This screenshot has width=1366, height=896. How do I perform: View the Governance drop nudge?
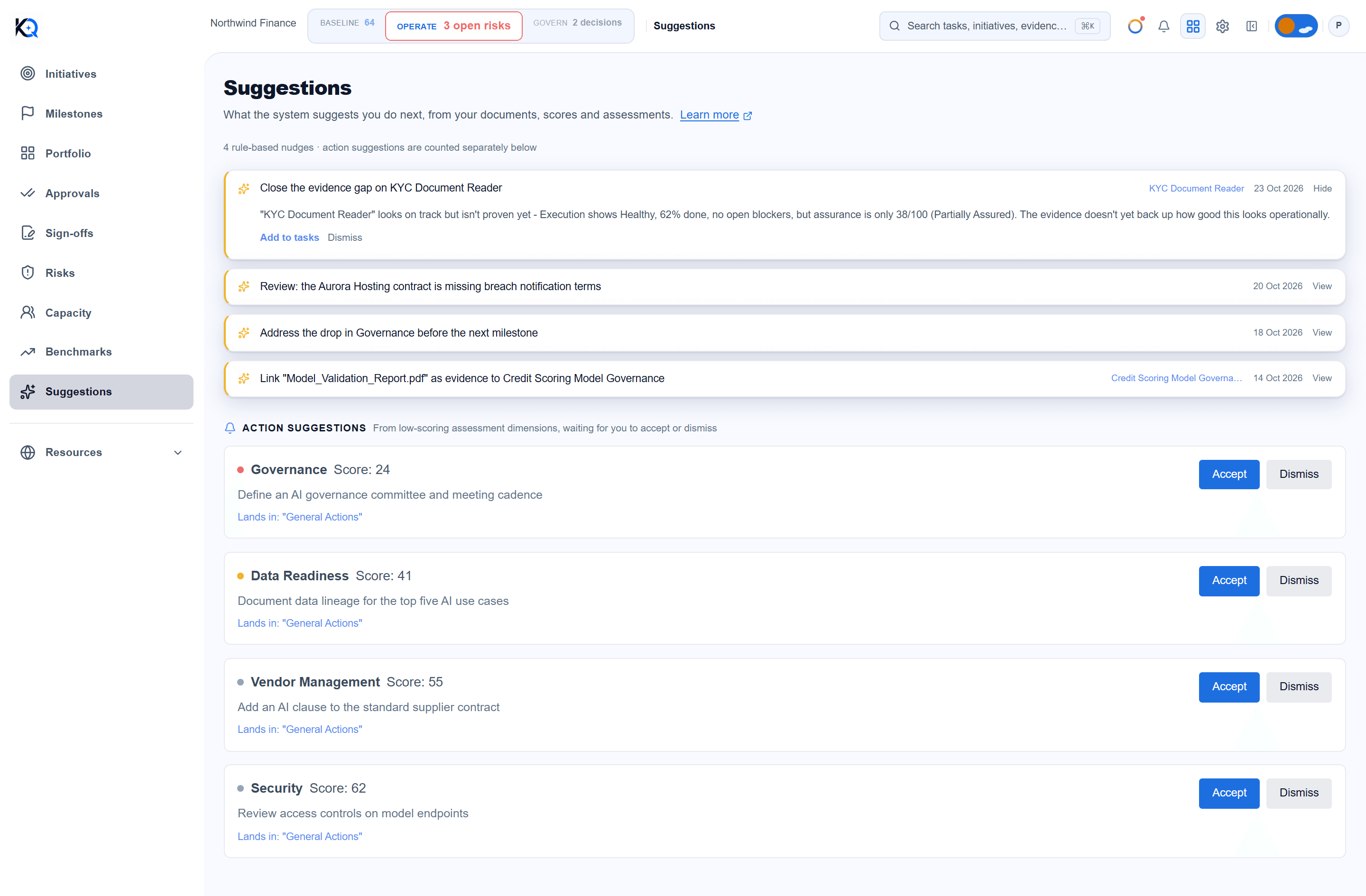tap(1322, 332)
